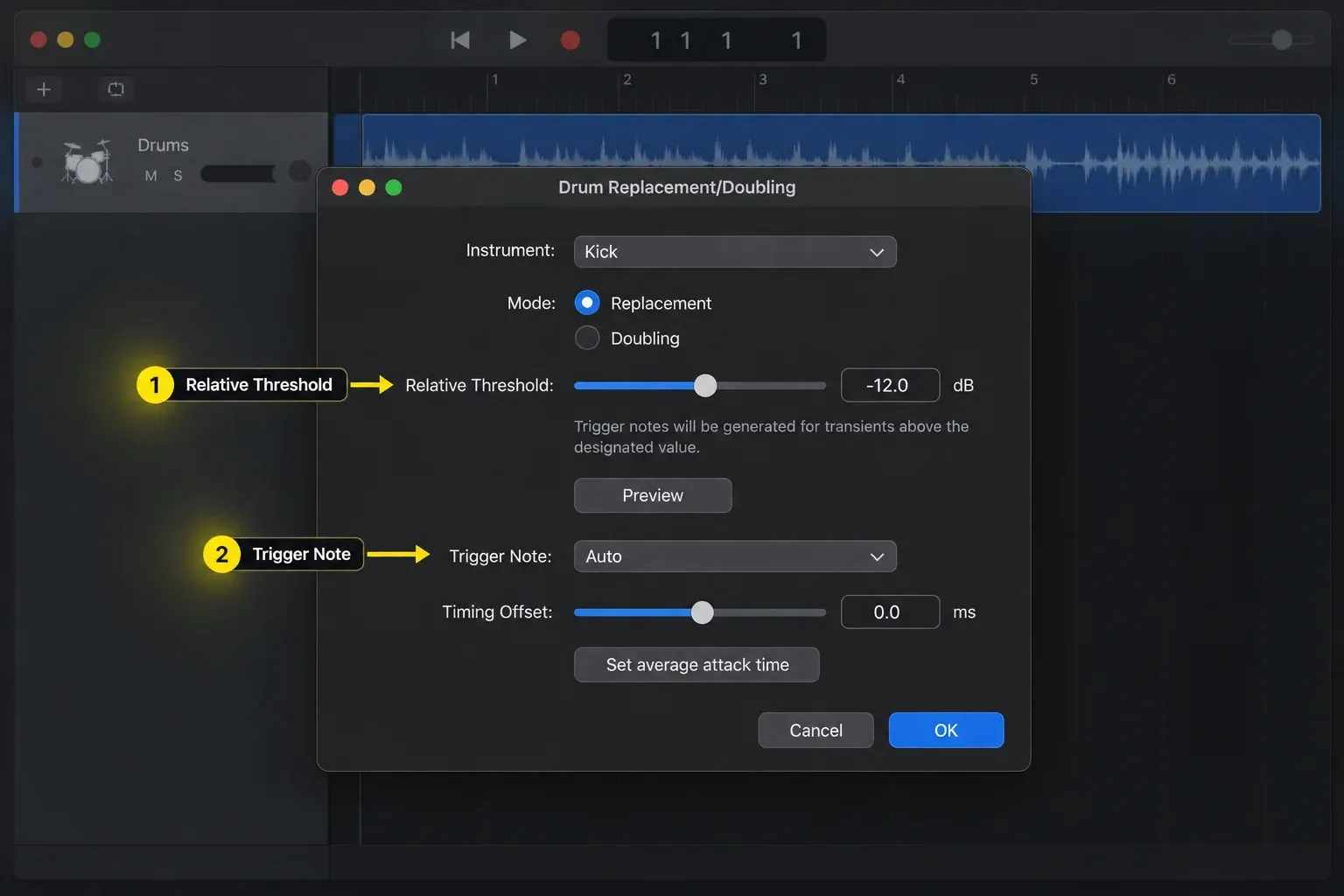Screen dimensions: 1344x896
Task: Cancel the Drum Replacement dialog
Action: click(x=815, y=731)
